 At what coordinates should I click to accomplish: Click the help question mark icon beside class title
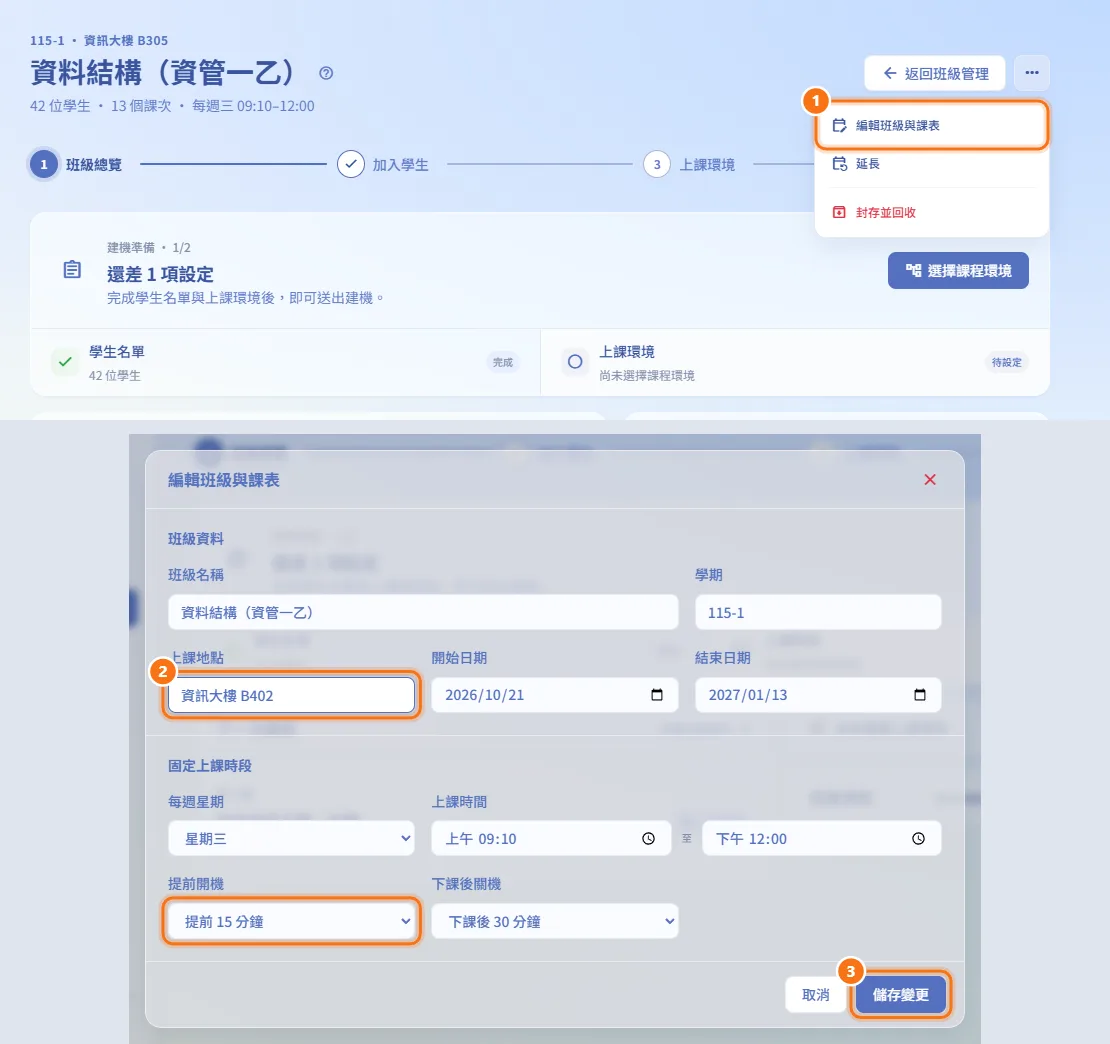[x=326, y=73]
